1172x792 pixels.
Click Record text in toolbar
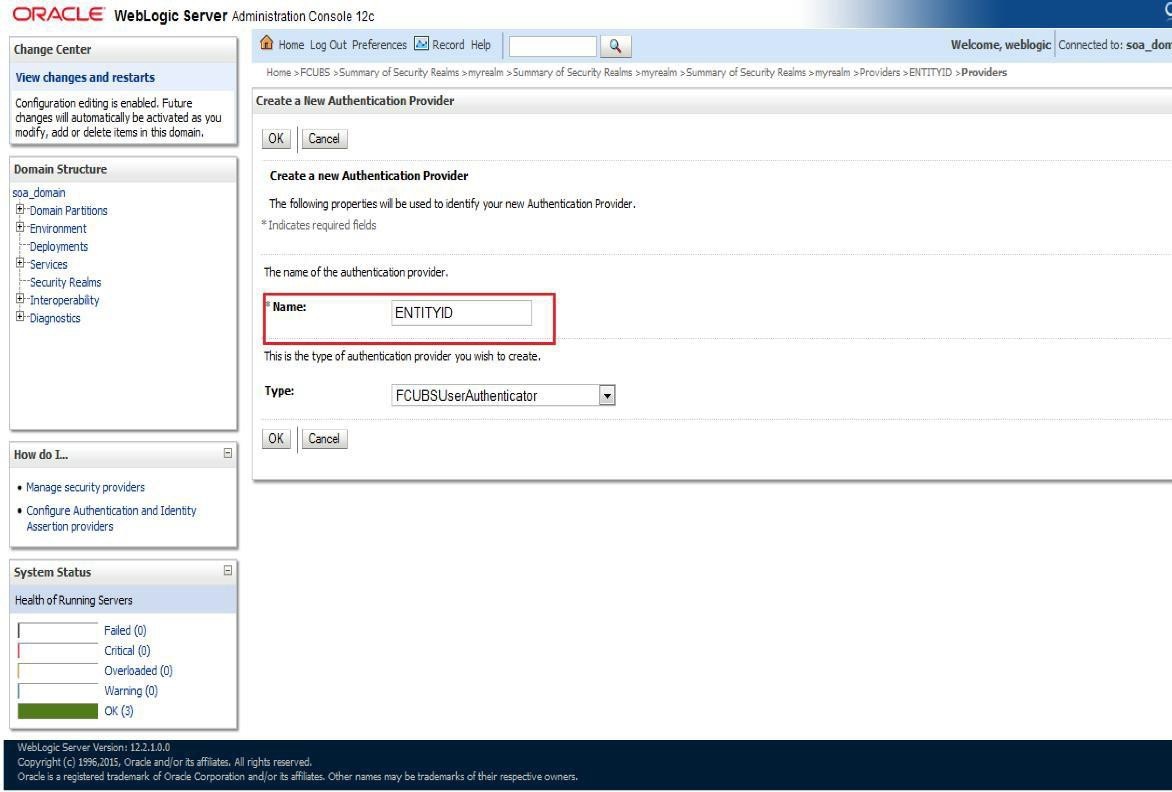click(448, 45)
